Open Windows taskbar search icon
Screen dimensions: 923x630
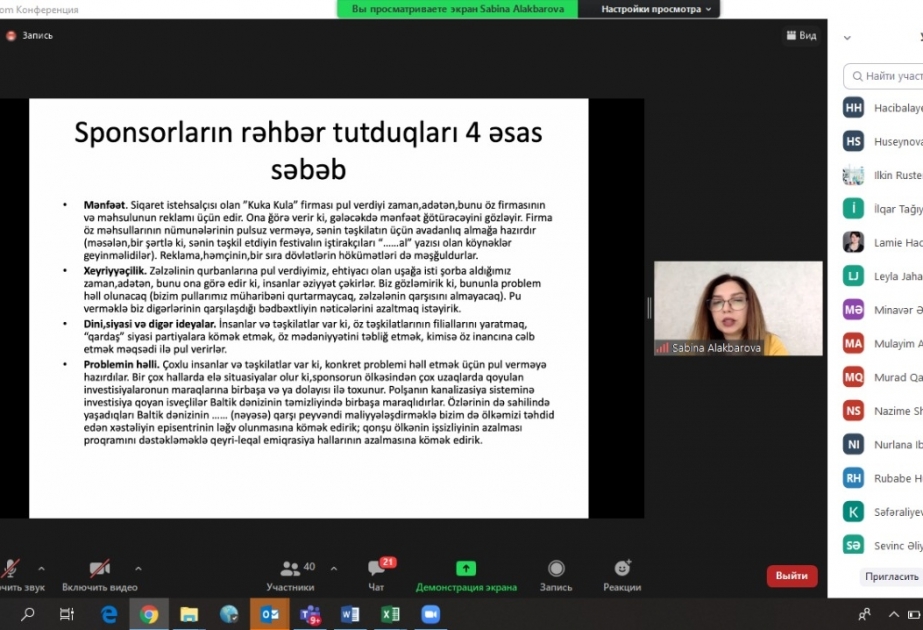tap(27, 615)
